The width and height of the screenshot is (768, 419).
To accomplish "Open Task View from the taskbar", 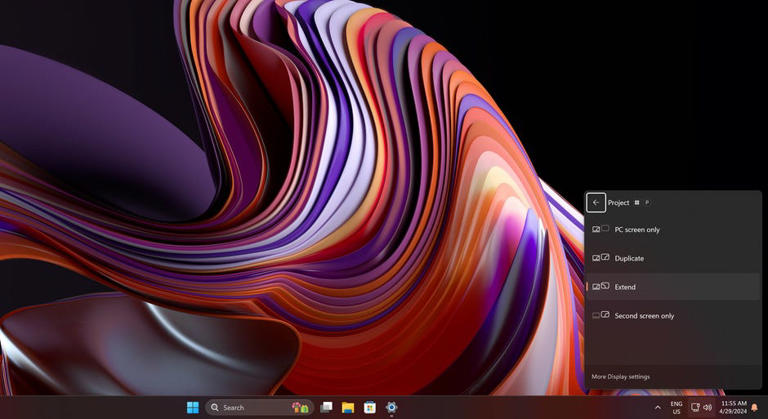I will point(326,407).
